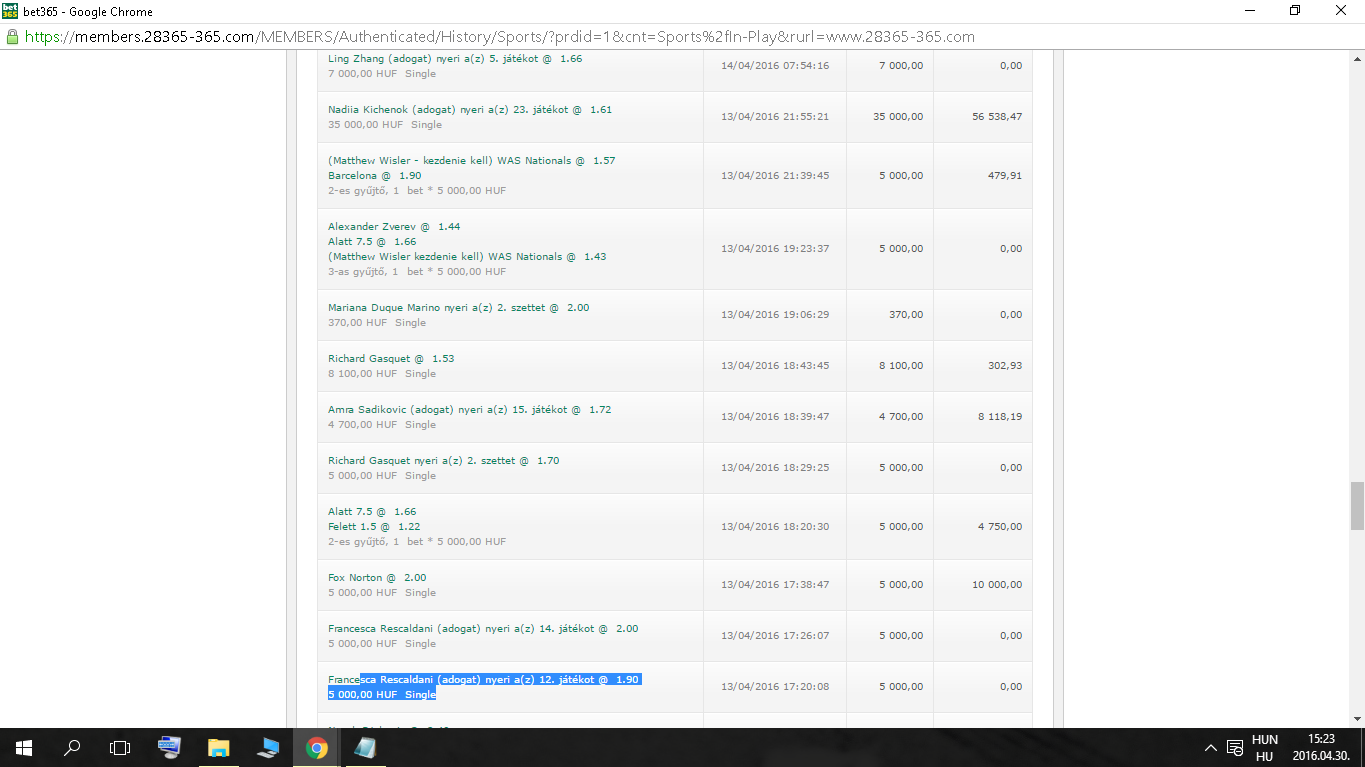
Task: Open the Fox Norton @ 2.00 bet
Action: (x=377, y=578)
